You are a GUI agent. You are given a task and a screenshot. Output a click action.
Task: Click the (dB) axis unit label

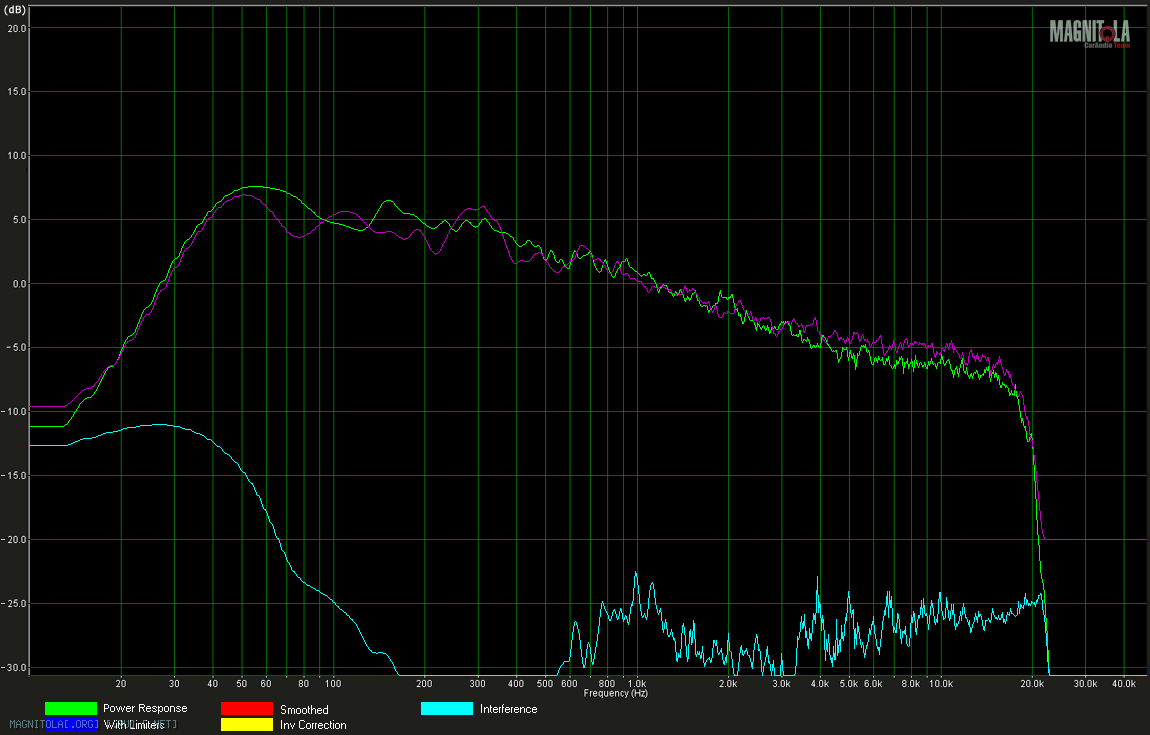pos(15,8)
